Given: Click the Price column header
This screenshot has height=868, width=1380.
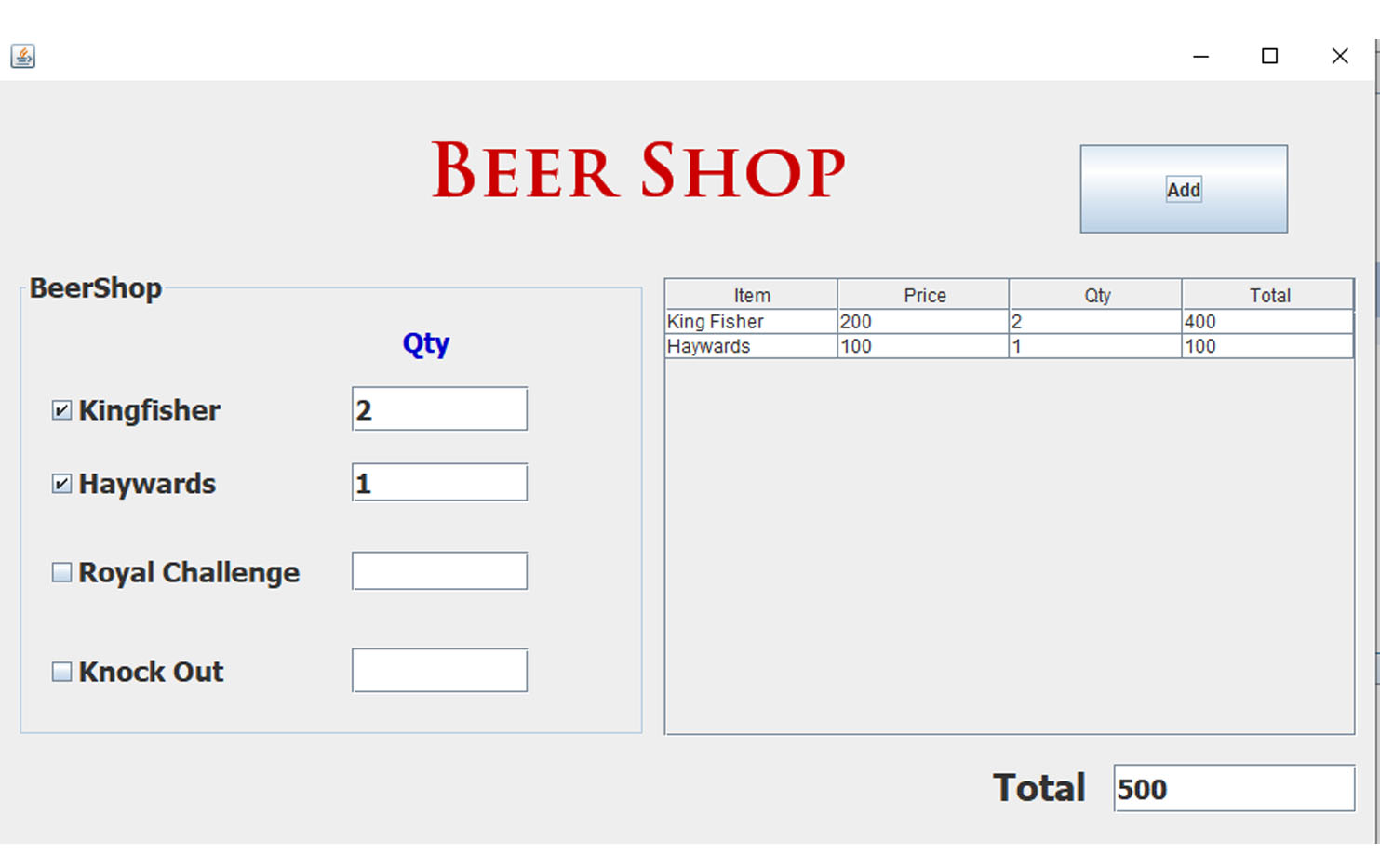Looking at the screenshot, I should coord(923,294).
